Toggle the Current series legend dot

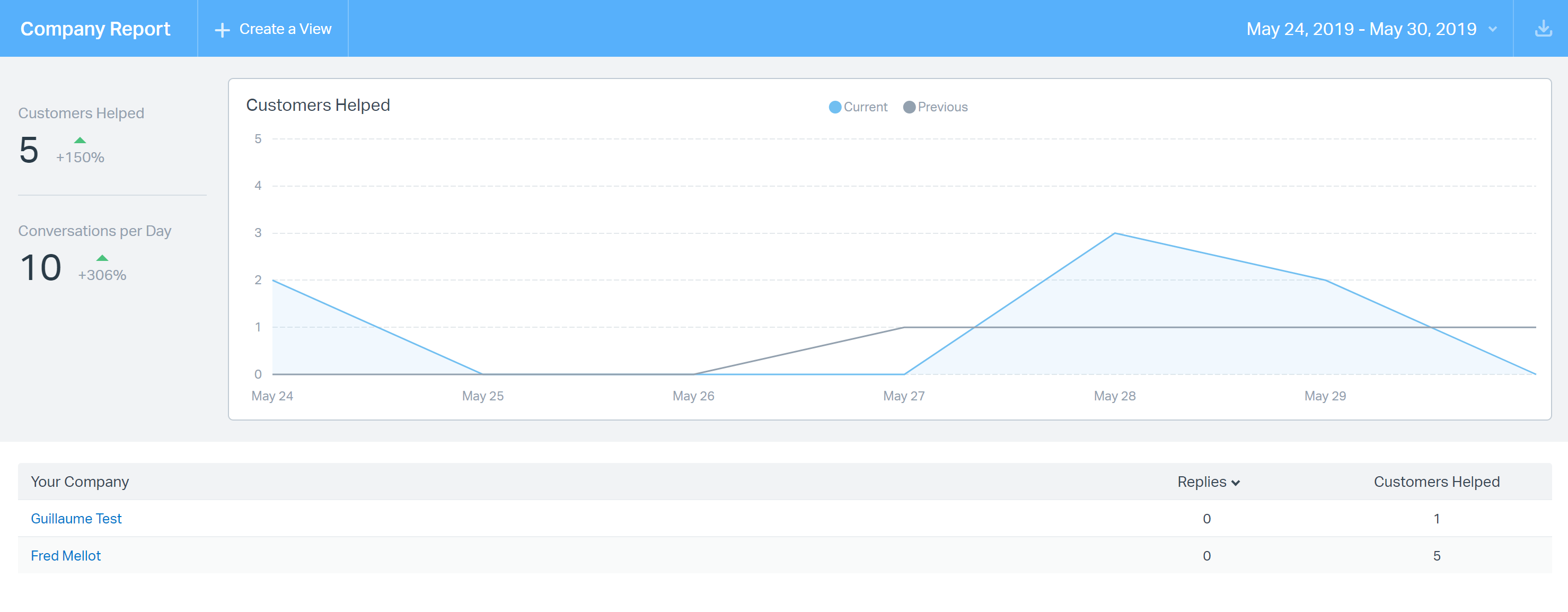tap(835, 107)
